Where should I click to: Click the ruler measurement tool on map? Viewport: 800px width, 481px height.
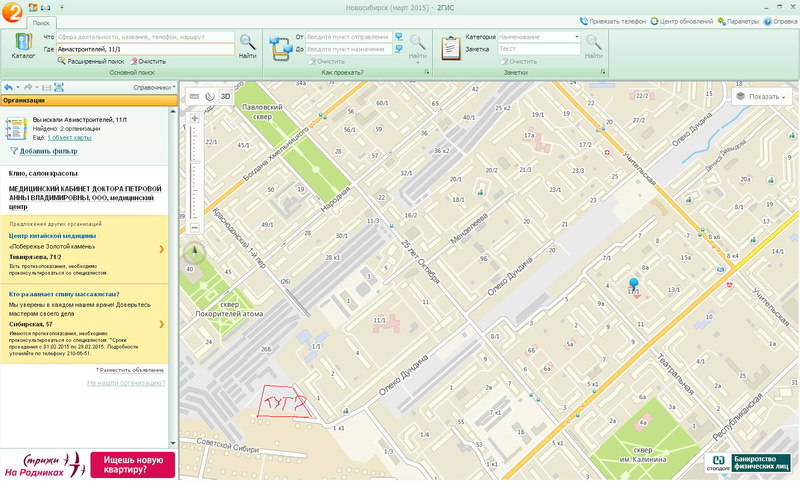[193, 97]
